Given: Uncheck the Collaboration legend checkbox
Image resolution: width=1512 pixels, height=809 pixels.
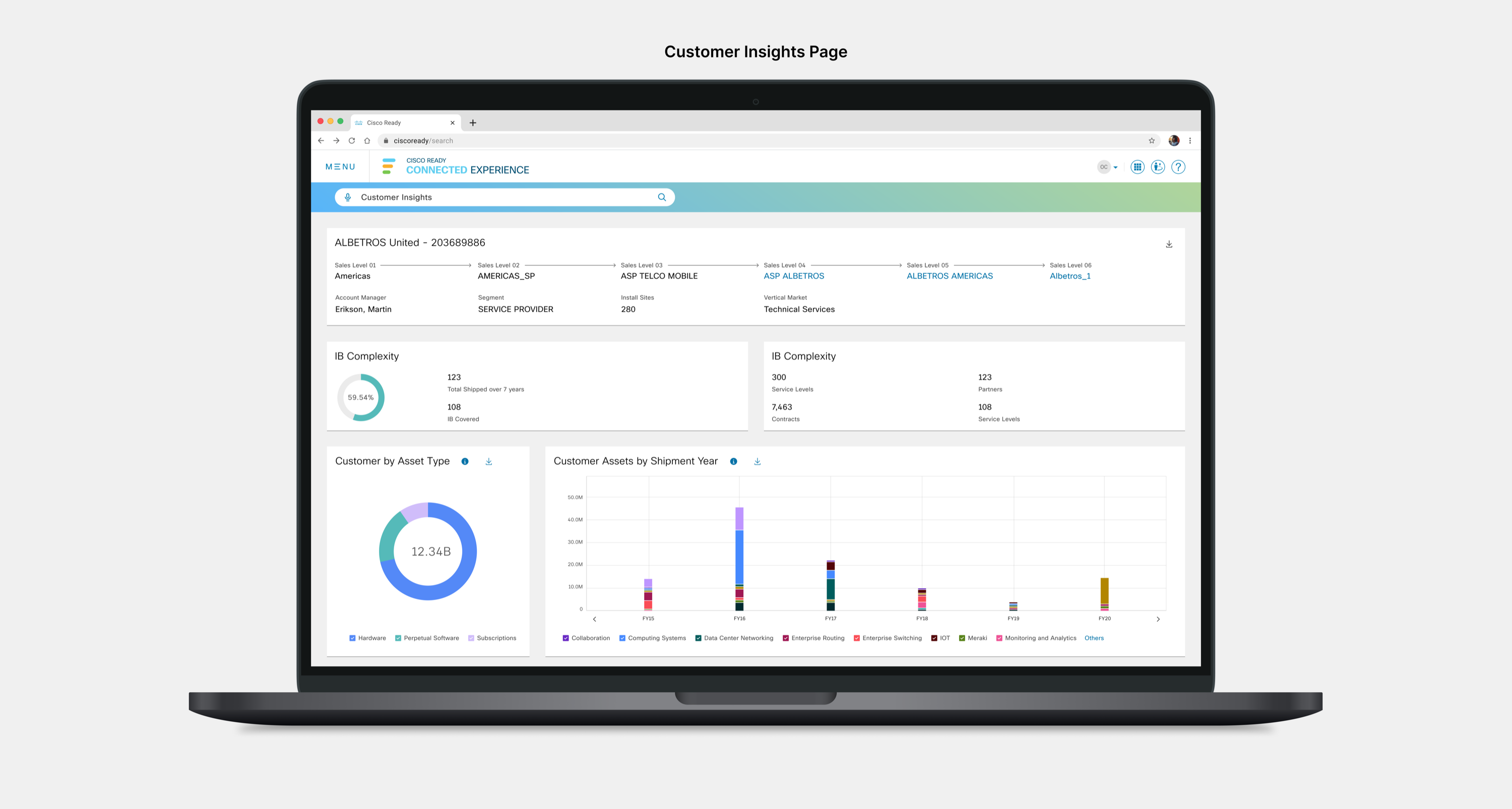Looking at the screenshot, I should click(x=566, y=638).
